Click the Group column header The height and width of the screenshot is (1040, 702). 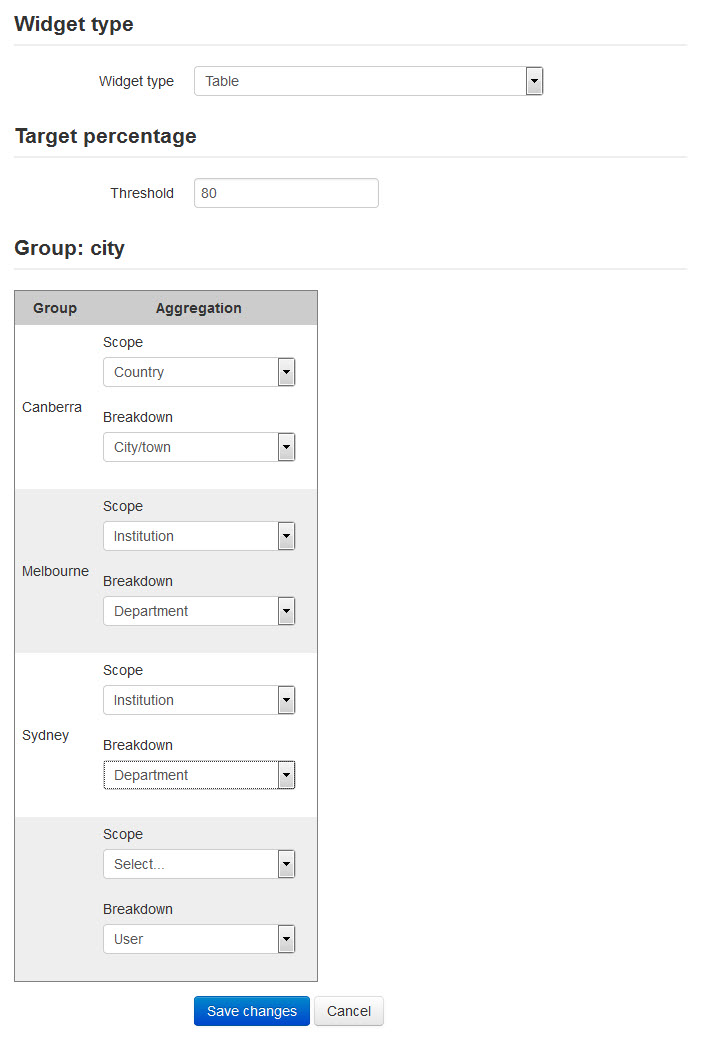[55, 308]
